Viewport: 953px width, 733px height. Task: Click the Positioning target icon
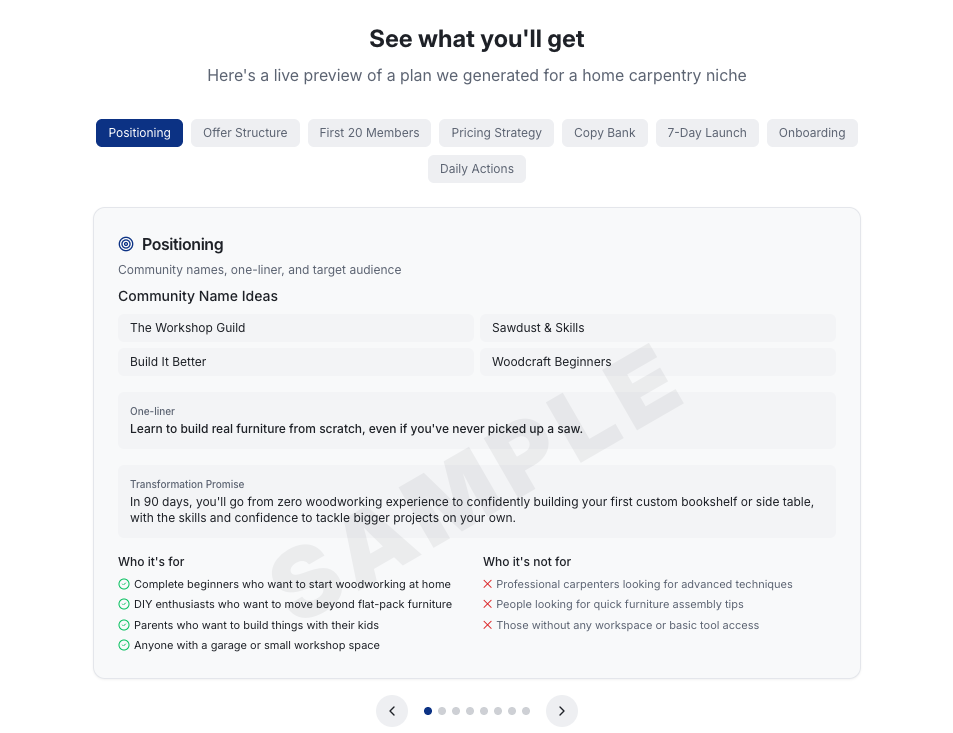[126, 244]
